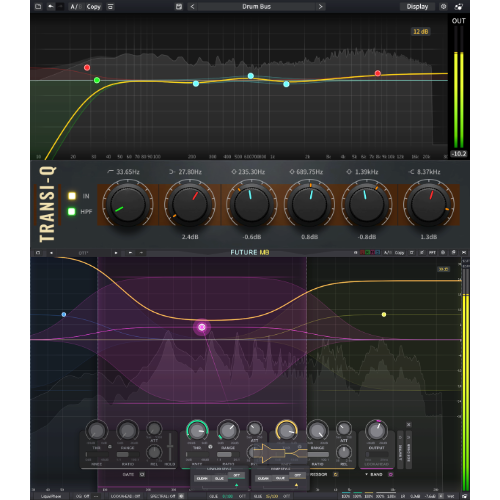This screenshot has height=500, width=500.
Task: Toggle the magenta BAND enable switch
Action: 390,474
